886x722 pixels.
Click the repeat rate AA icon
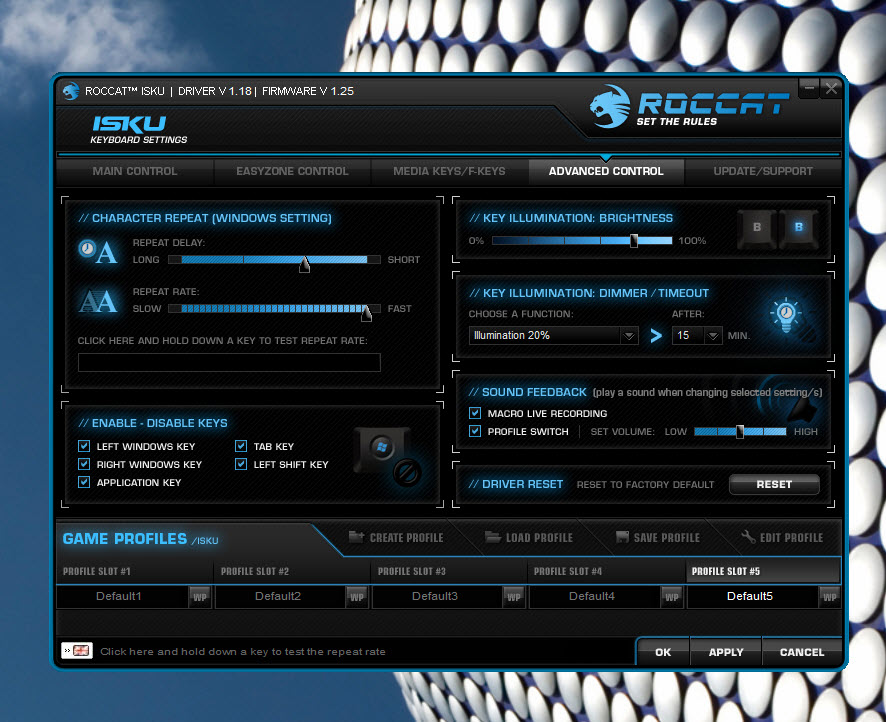tap(99, 301)
